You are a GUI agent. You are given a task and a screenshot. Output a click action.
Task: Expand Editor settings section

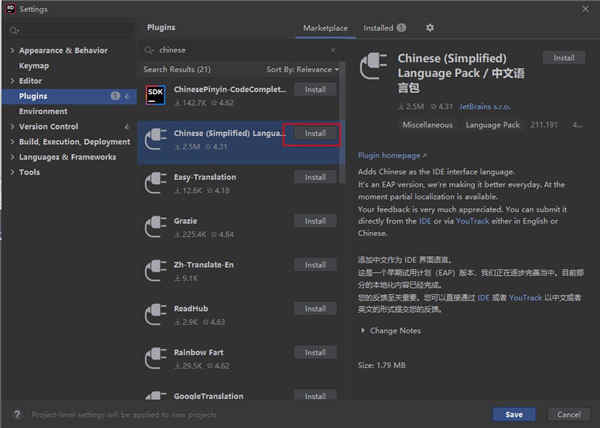point(12,81)
